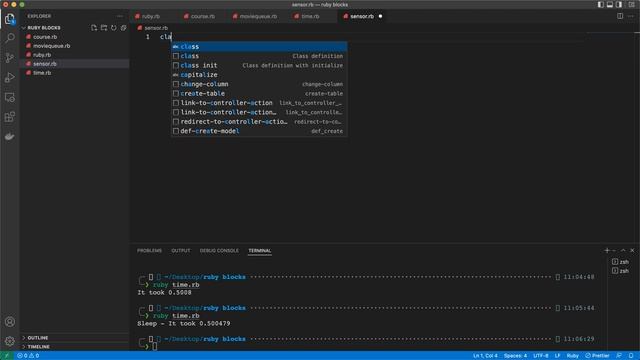Maximize the terminal panel size
This screenshot has height=360, width=640.
[x=623, y=250]
